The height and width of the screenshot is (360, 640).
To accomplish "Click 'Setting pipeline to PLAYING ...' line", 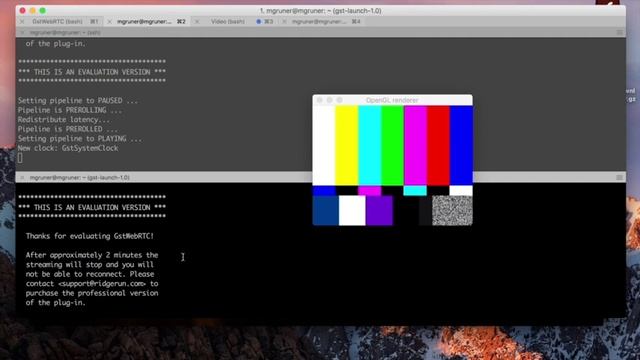I will 80,138.
